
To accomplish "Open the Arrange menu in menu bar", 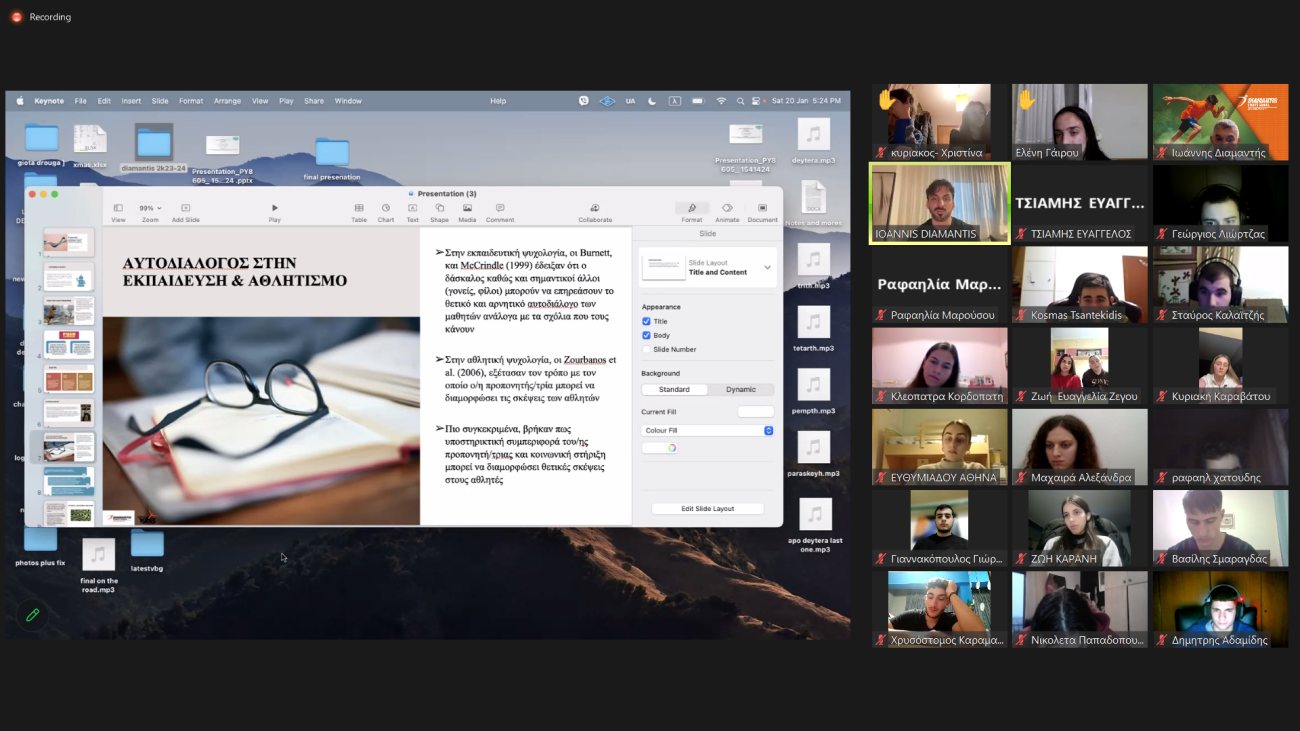I will (x=227, y=101).
